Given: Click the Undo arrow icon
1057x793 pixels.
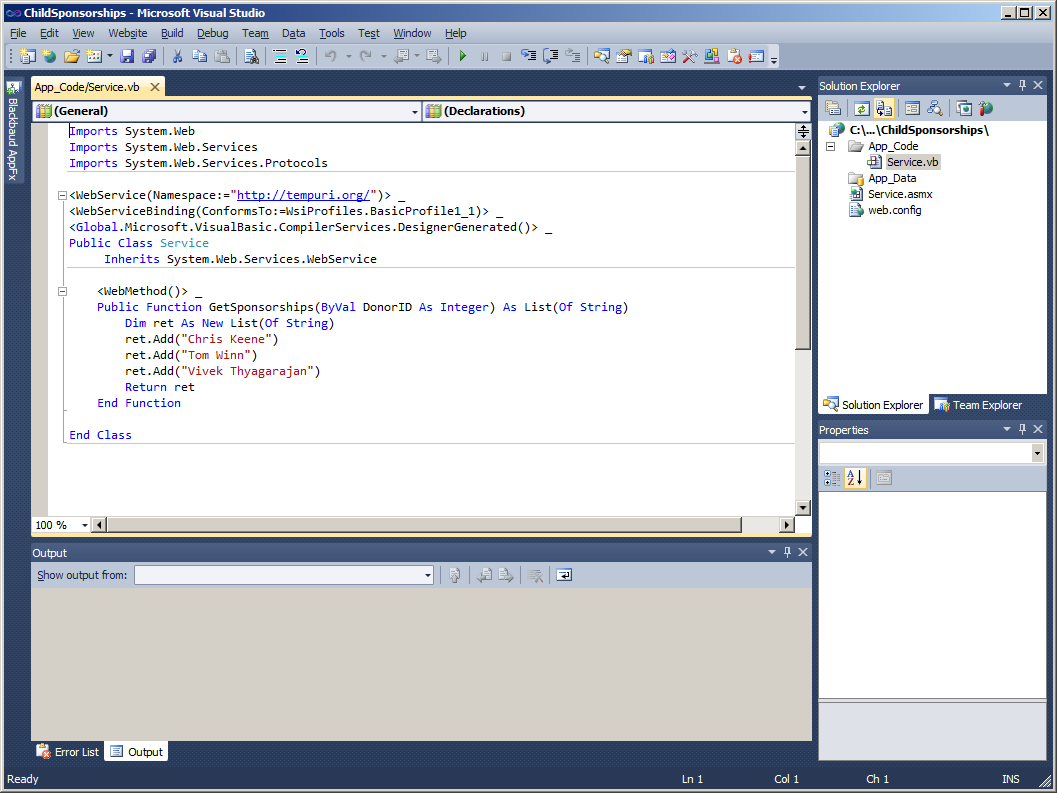Looking at the screenshot, I should [x=330, y=57].
